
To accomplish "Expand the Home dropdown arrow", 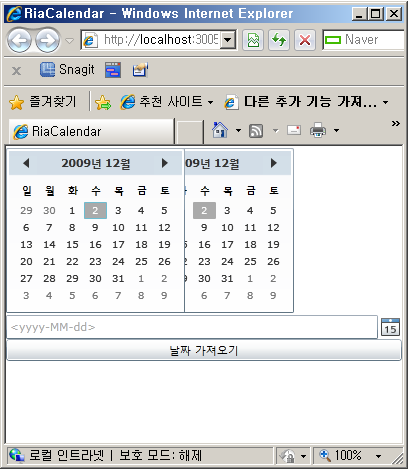I will (x=238, y=130).
